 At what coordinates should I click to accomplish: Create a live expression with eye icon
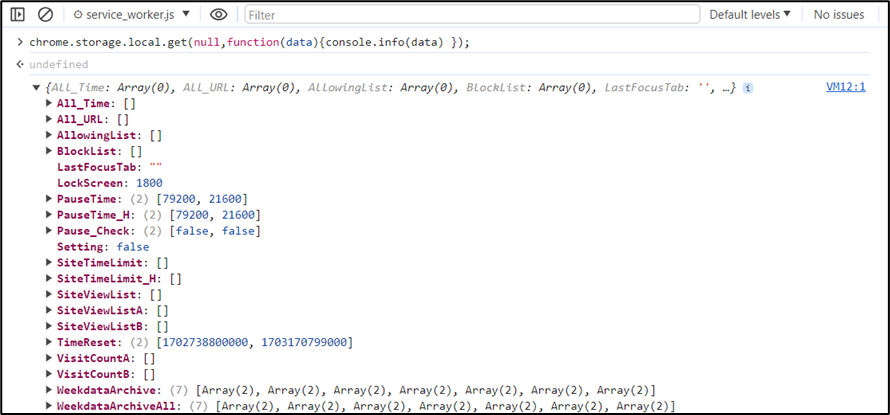[219, 14]
